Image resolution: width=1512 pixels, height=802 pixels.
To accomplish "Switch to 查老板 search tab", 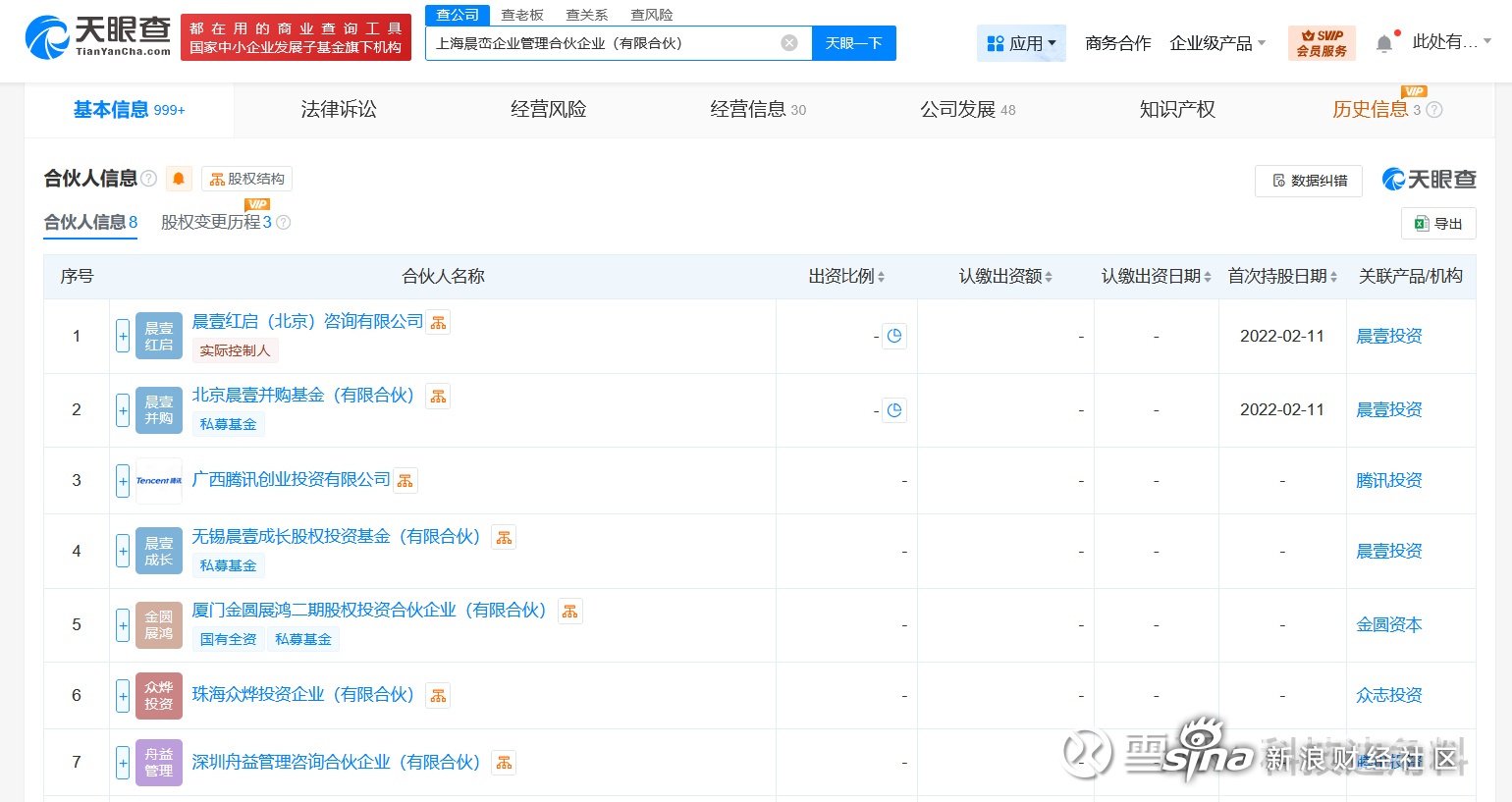I will click(x=522, y=15).
